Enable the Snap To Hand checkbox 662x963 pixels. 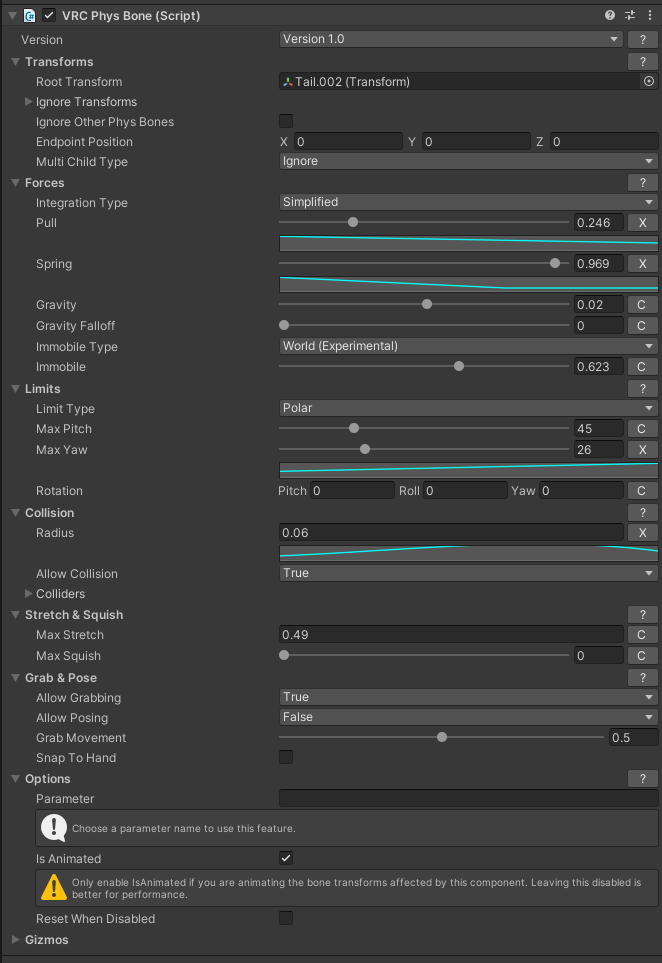point(286,757)
